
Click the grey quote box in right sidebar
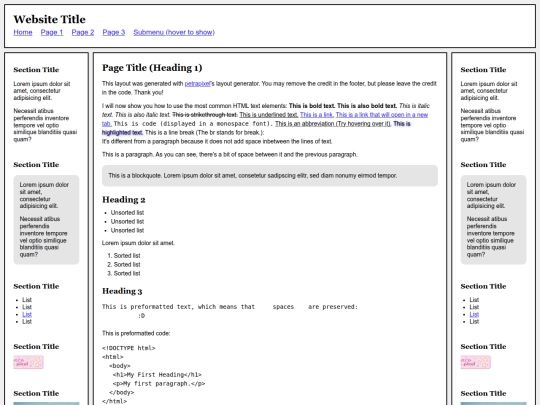pos(494,220)
